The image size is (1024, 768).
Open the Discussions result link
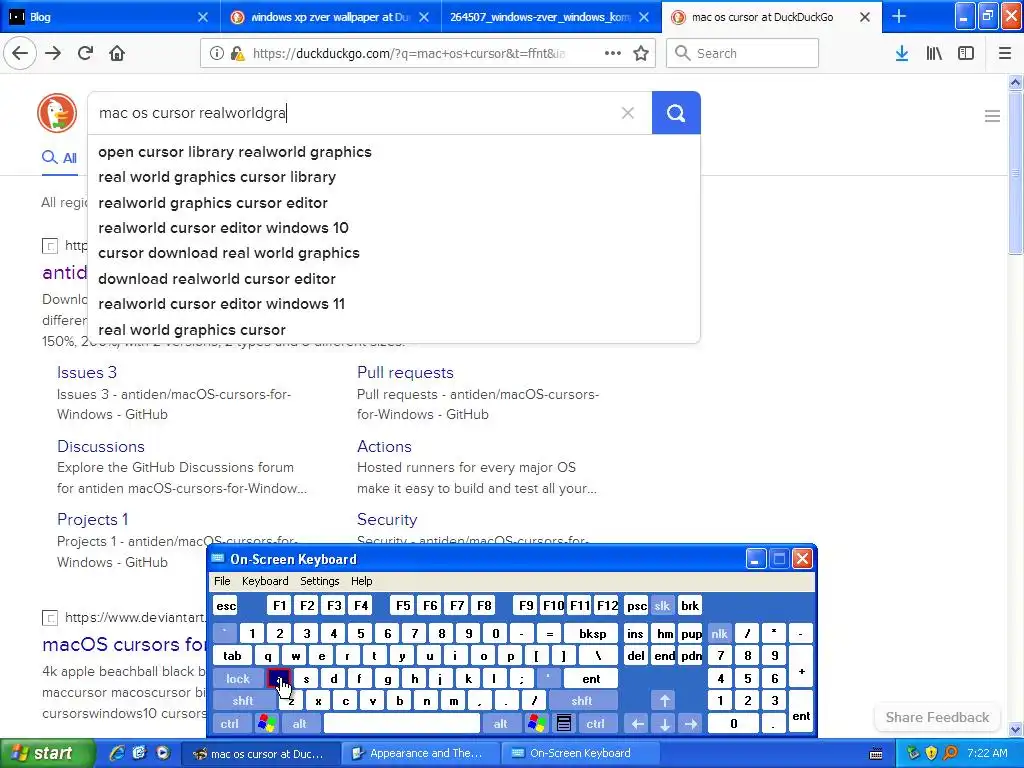(101, 446)
